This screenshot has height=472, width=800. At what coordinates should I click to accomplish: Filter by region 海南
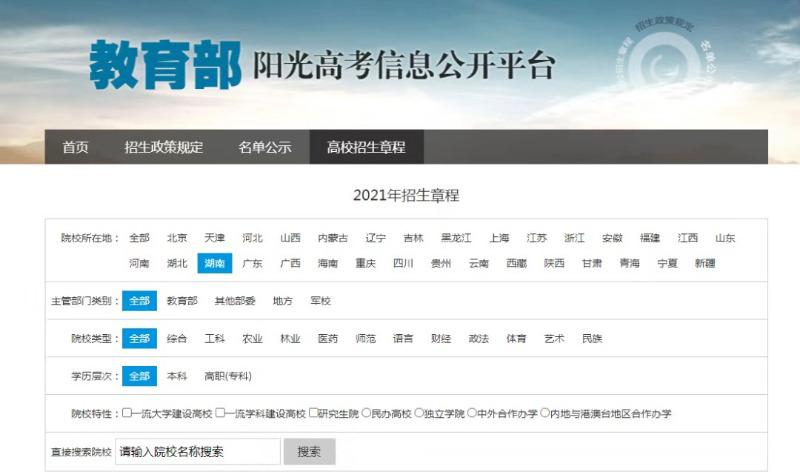point(328,263)
